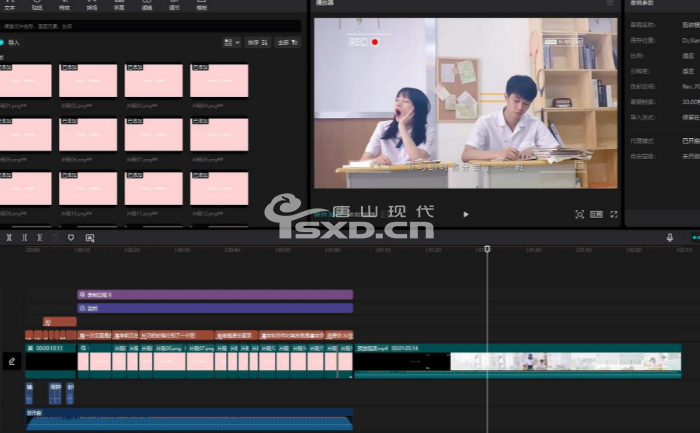Select media thumbnail 片段12.png
This screenshot has height=433, width=700.
(x=219, y=188)
